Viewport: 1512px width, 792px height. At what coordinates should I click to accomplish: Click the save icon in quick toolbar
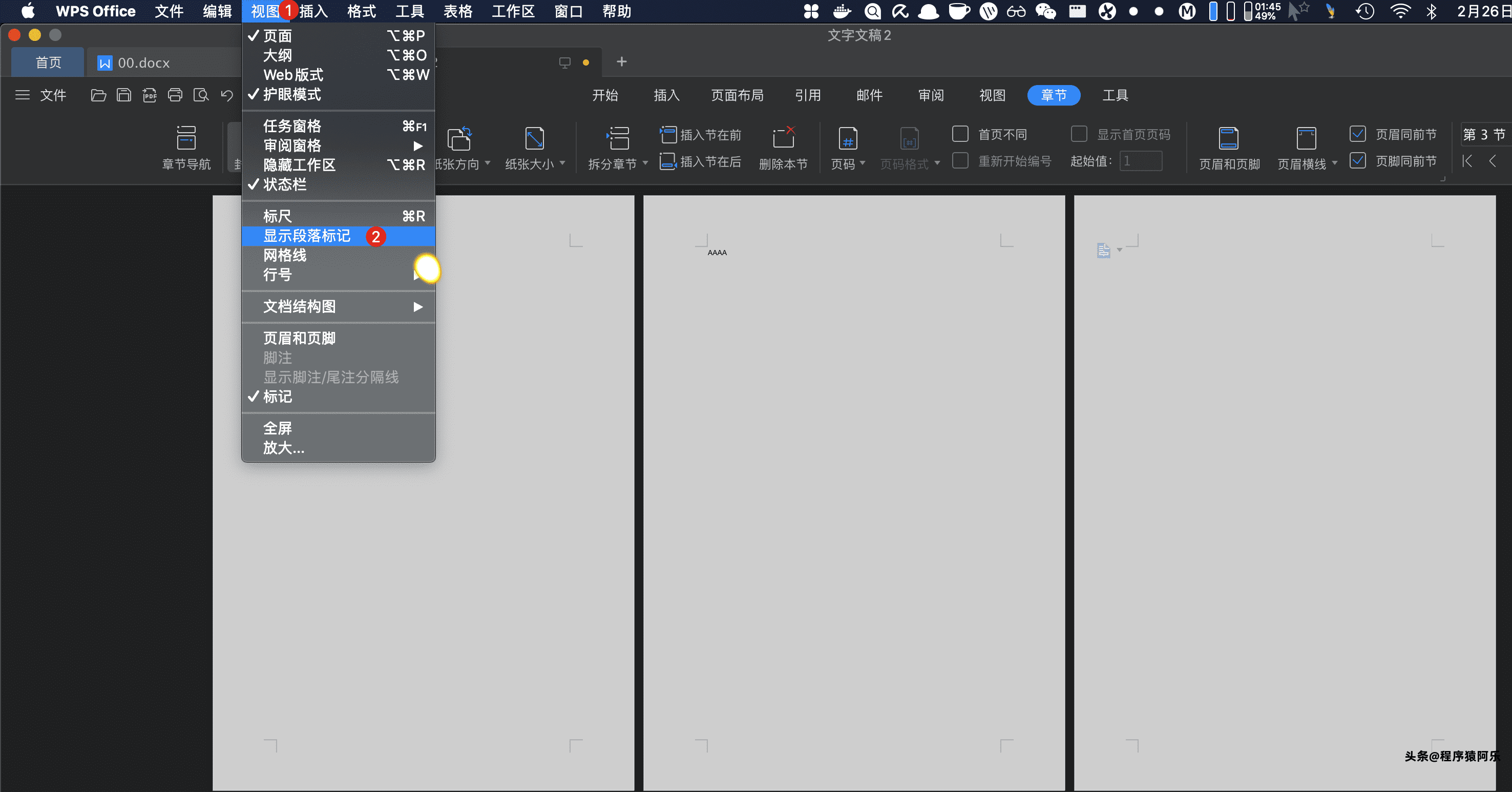[x=124, y=95]
